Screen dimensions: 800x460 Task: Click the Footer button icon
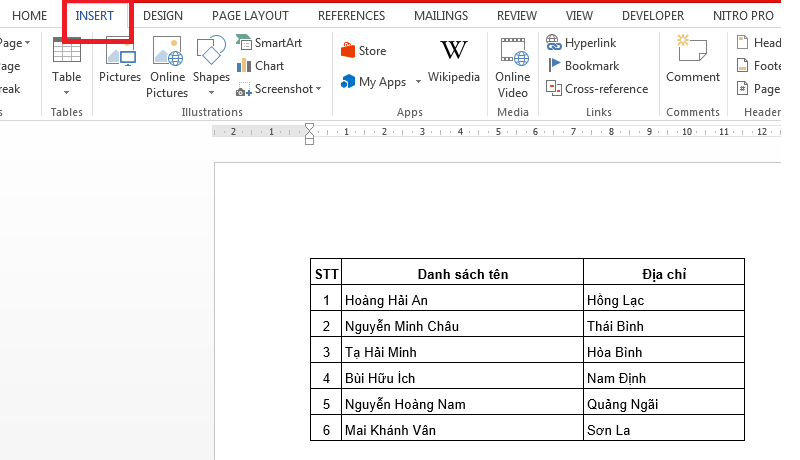point(742,65)
